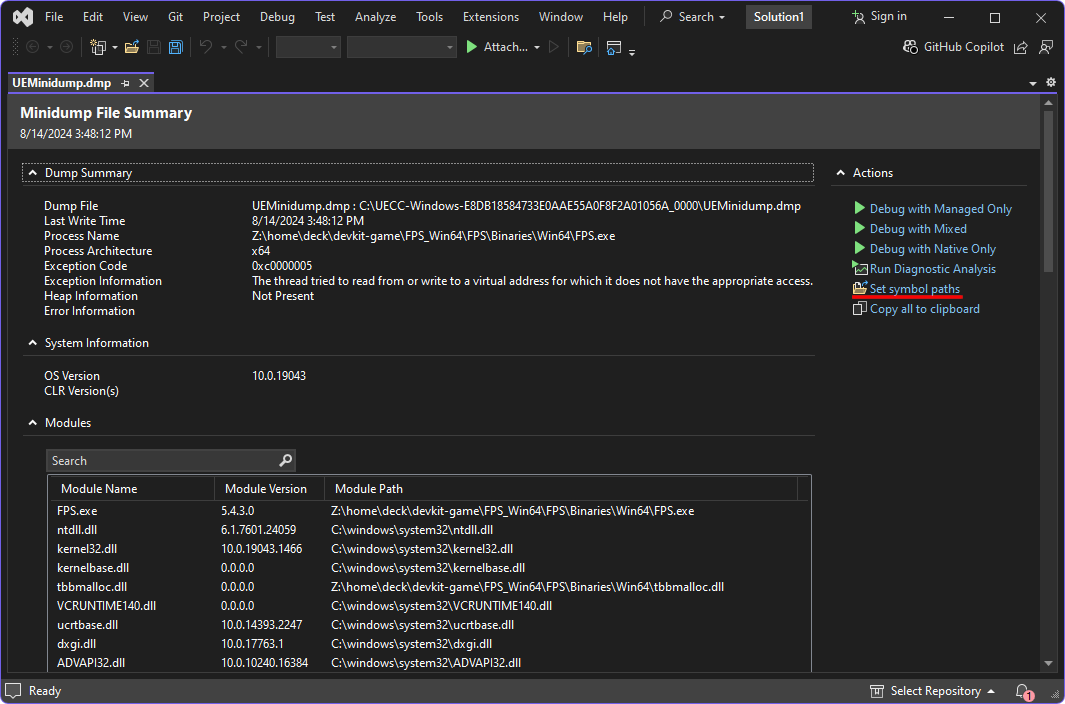Open the solution platforms combo box

[x=401, y=47]
